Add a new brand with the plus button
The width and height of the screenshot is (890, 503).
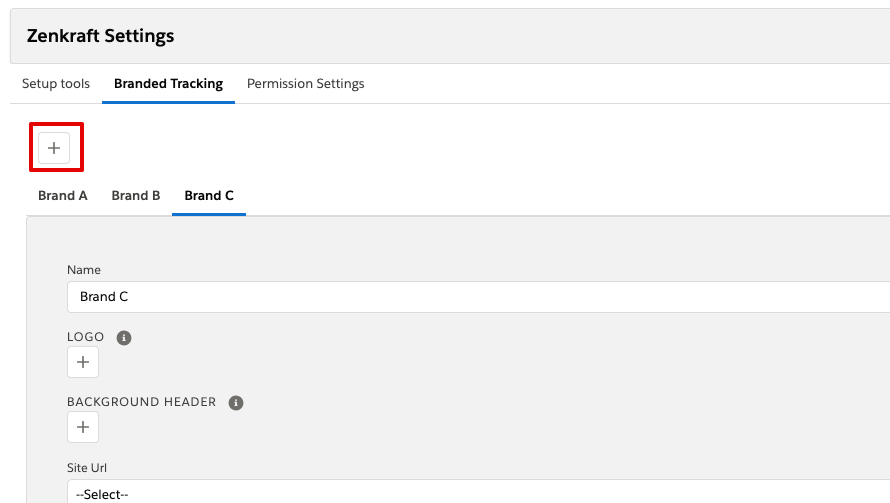coord(54,148)
